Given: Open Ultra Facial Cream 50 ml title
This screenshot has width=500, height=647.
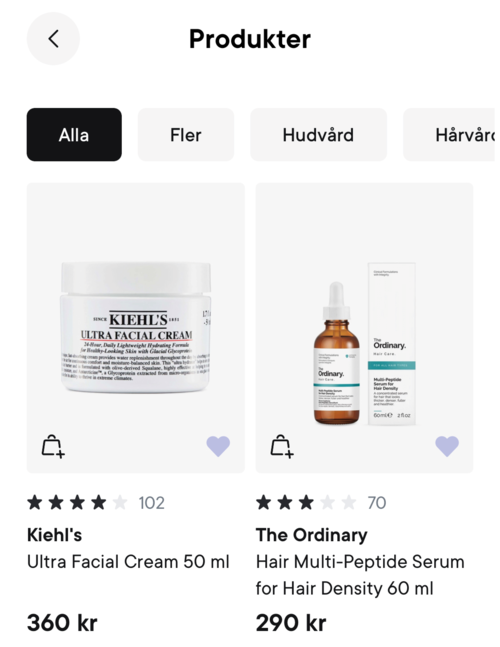Looking at the screenshot, I should [128, 562].
